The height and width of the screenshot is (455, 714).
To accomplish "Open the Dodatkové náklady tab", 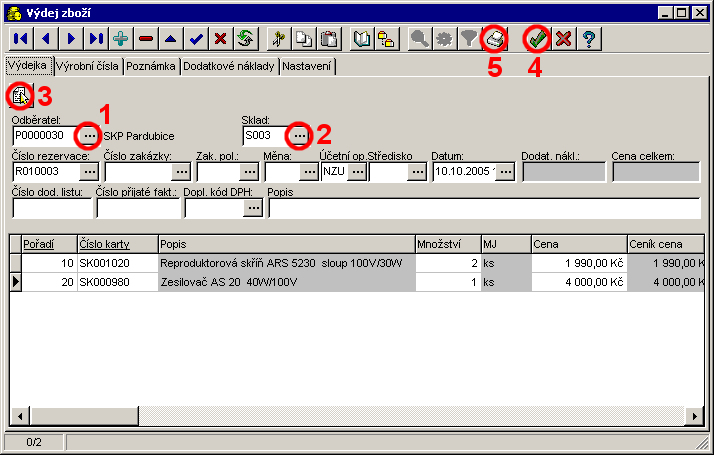I will (x=229, y=67).
